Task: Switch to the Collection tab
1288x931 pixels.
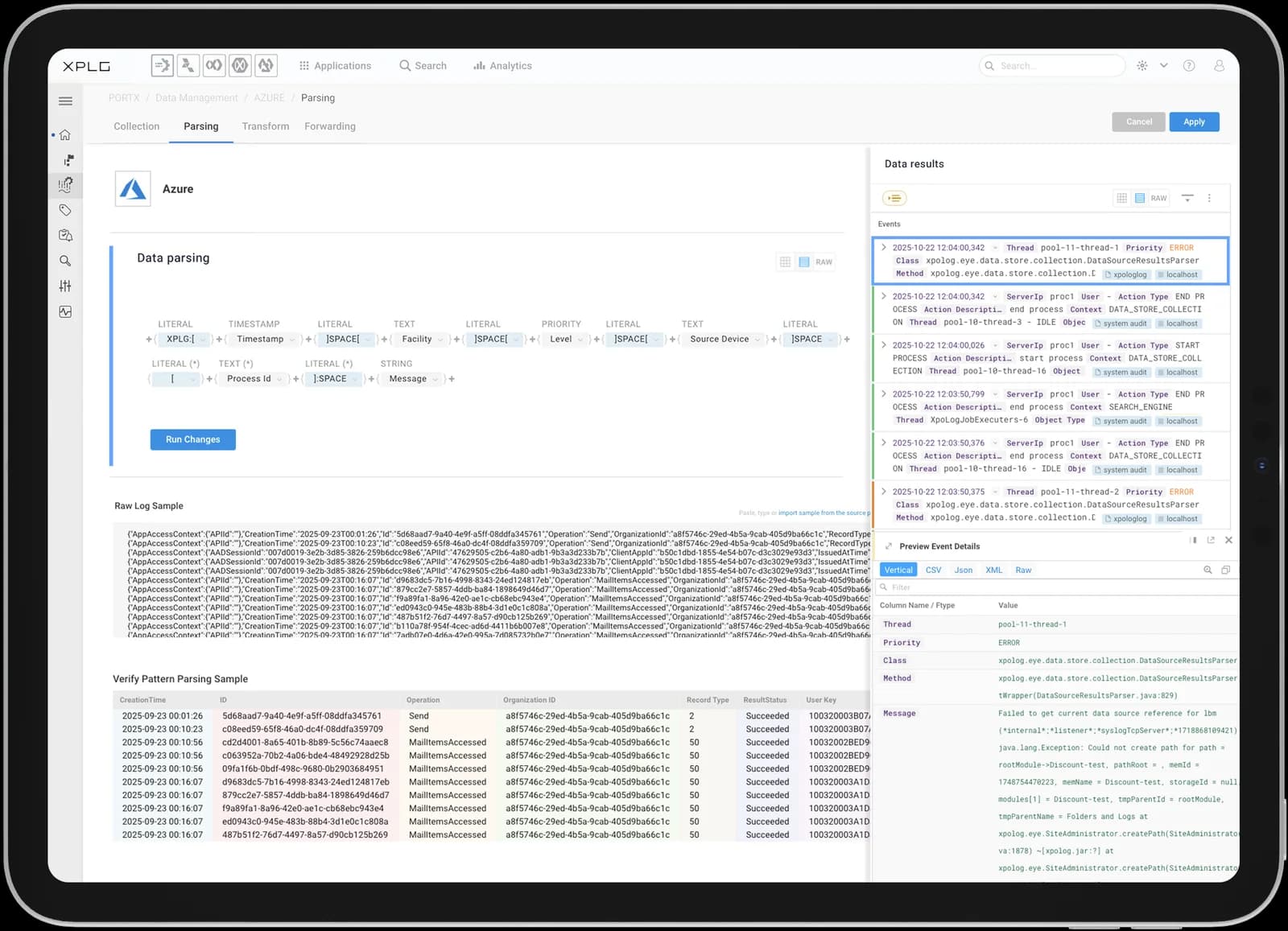Action: (137, 126)
